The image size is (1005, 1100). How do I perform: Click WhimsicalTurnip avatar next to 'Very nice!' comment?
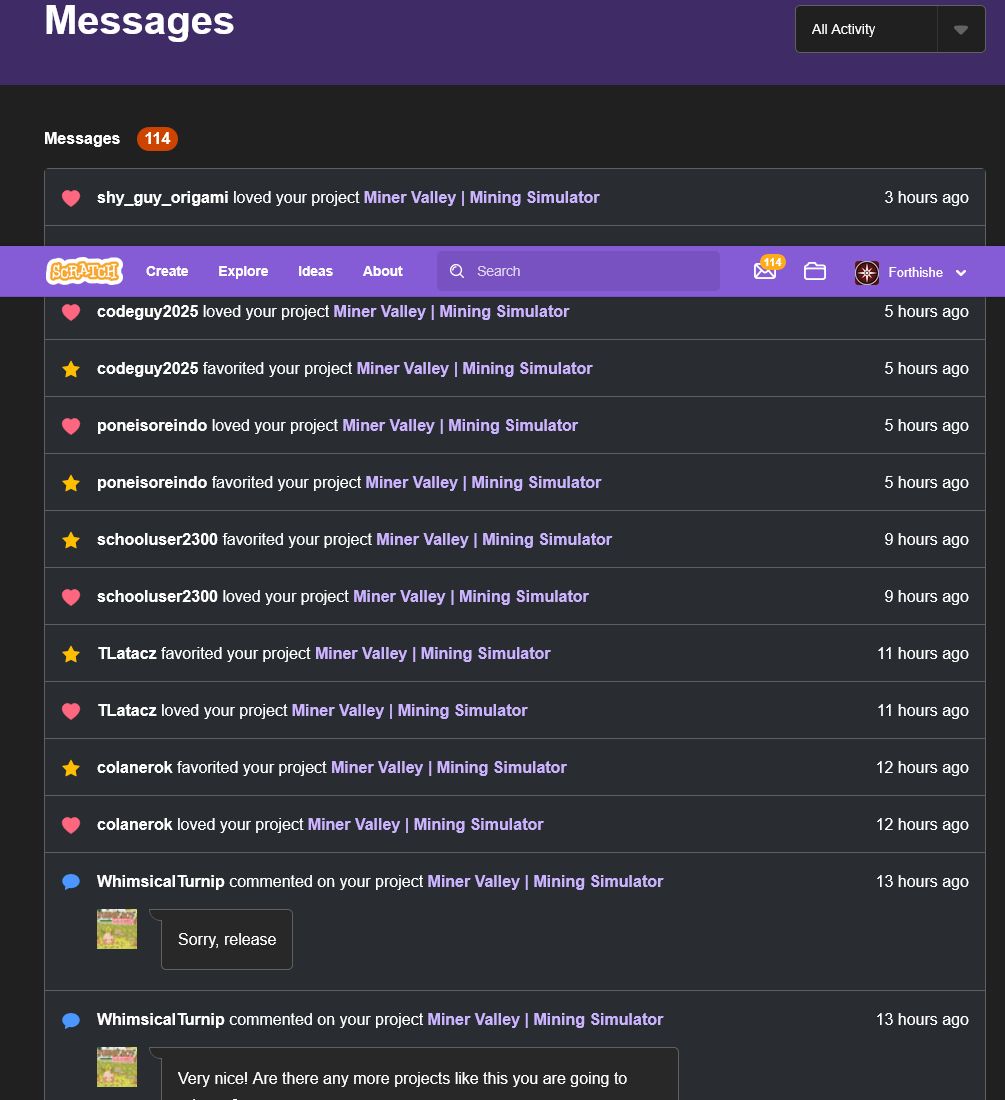pos(116,1067)
